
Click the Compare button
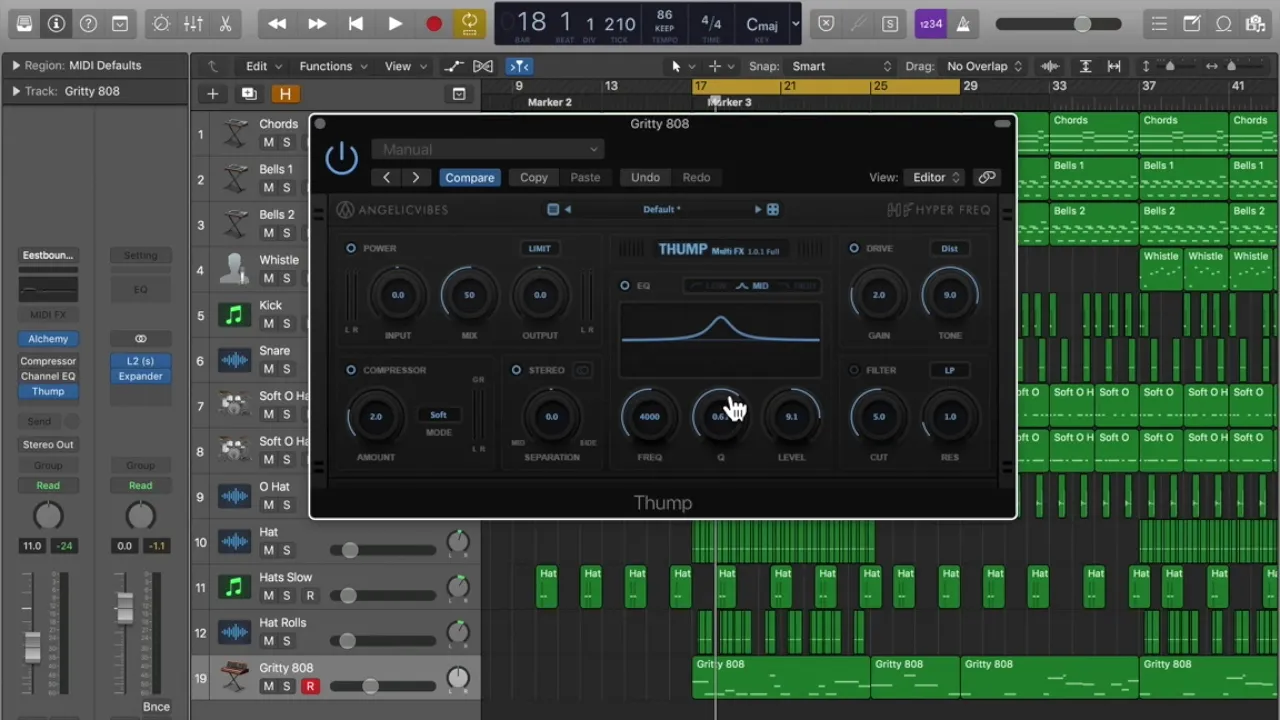[x=469, y=177]
